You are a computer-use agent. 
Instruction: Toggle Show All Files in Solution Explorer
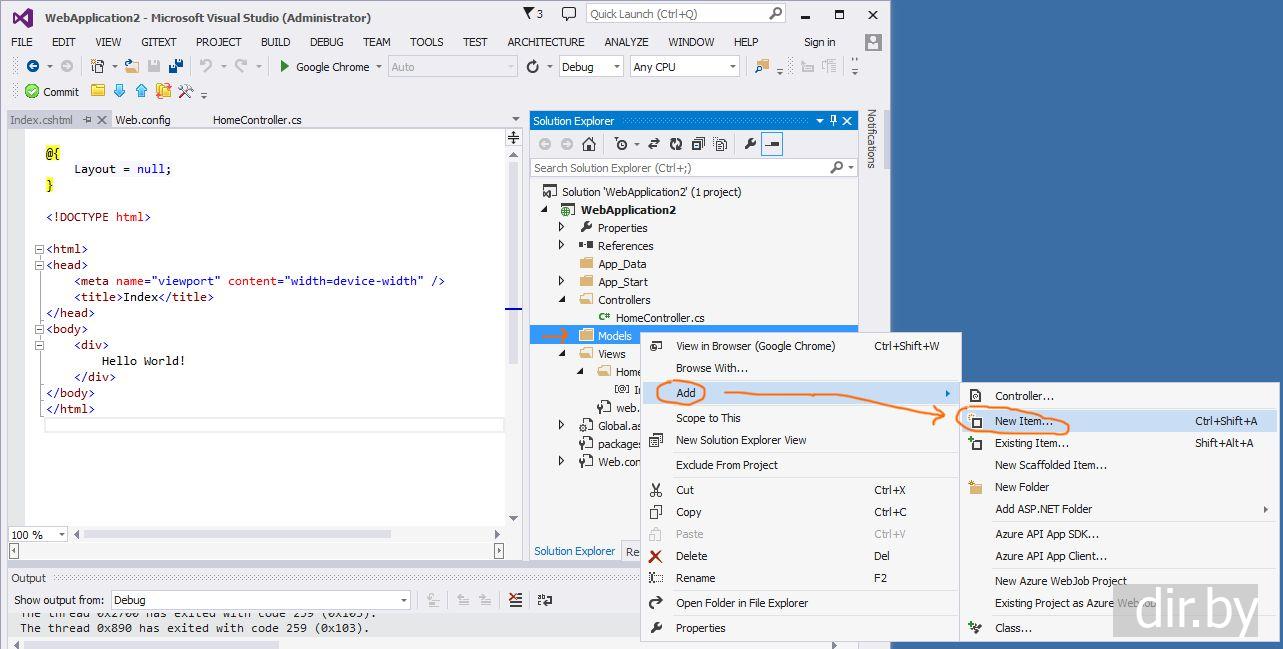(720, 144)
